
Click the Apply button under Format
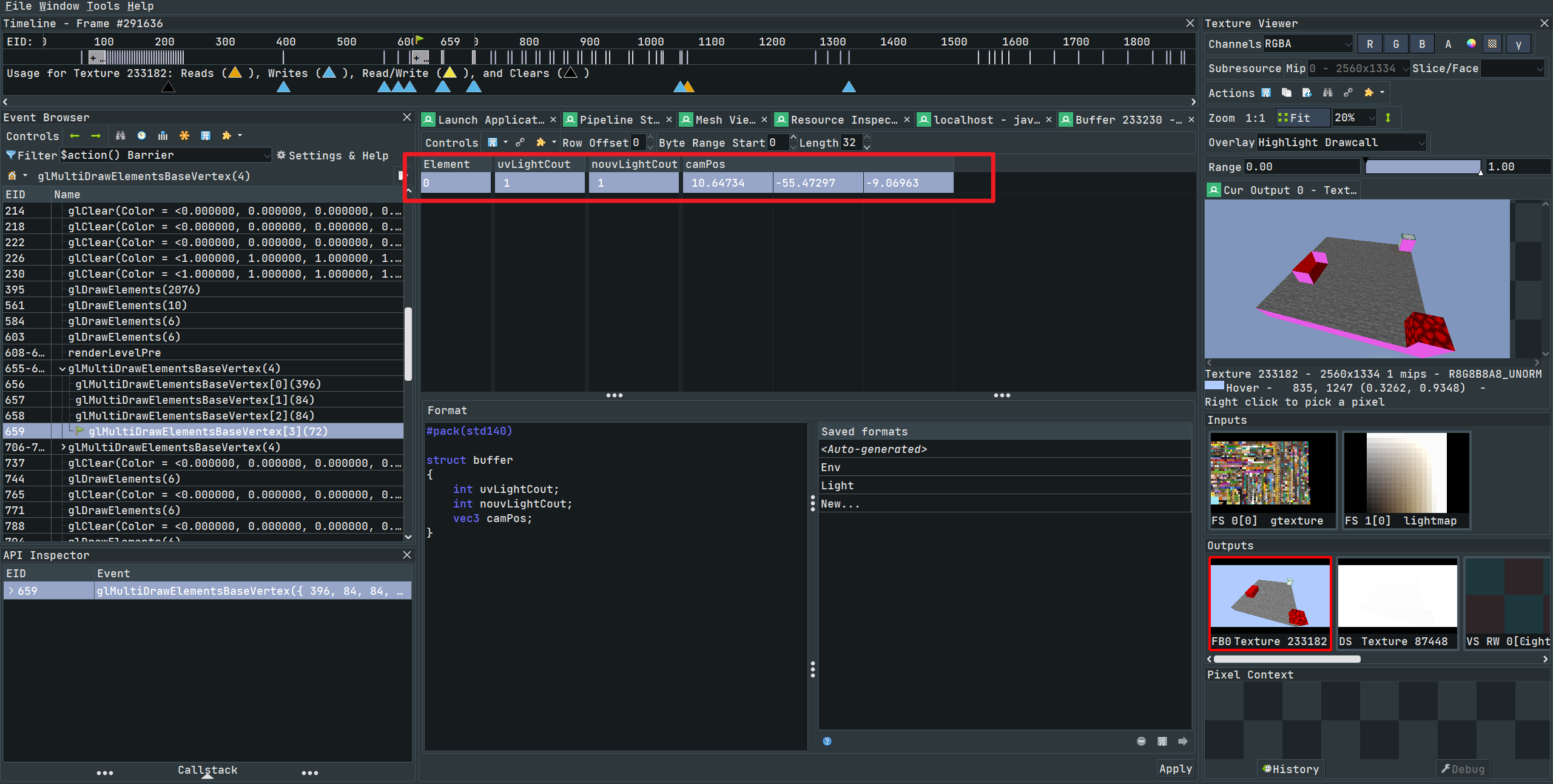(x=1175, y=768)
